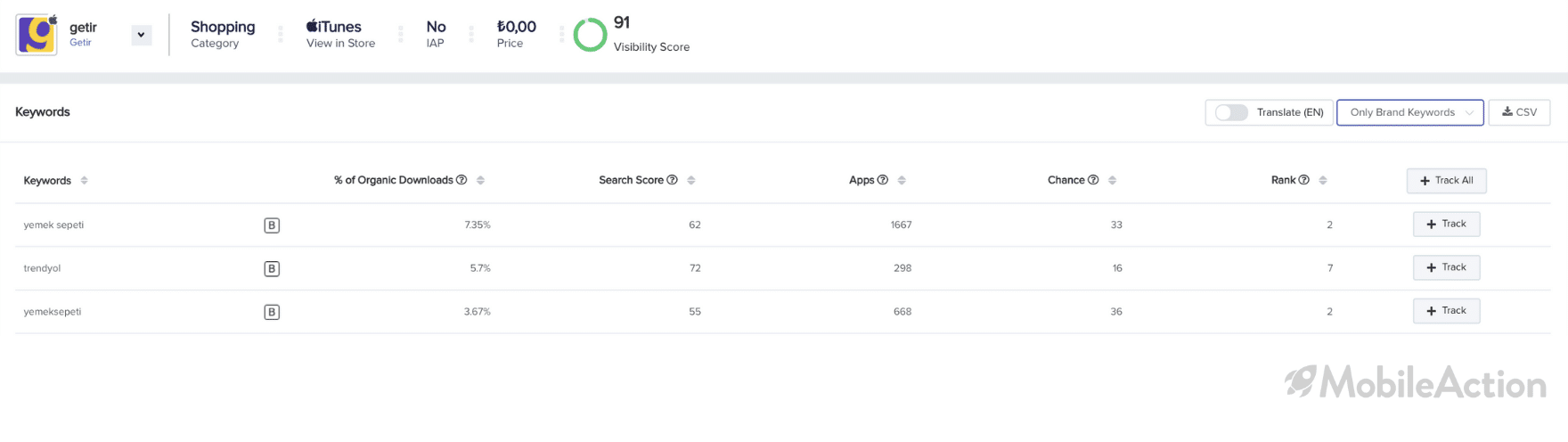Viewport: 1568px width, 442px height.
Task: Select the trendyol keyword text
Action: 42,268
